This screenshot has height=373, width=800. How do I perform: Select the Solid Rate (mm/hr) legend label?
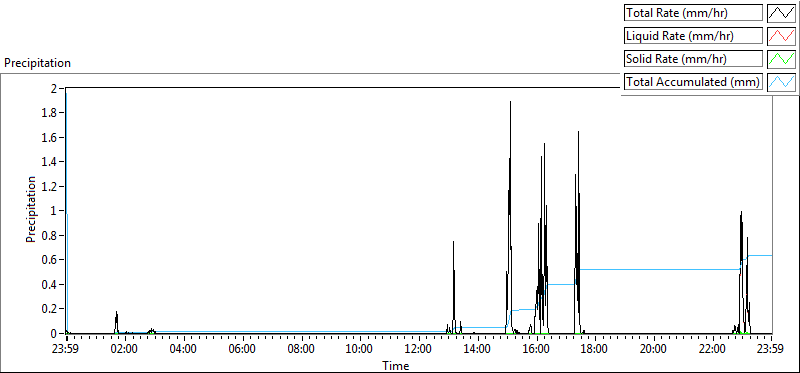point(693,59)
